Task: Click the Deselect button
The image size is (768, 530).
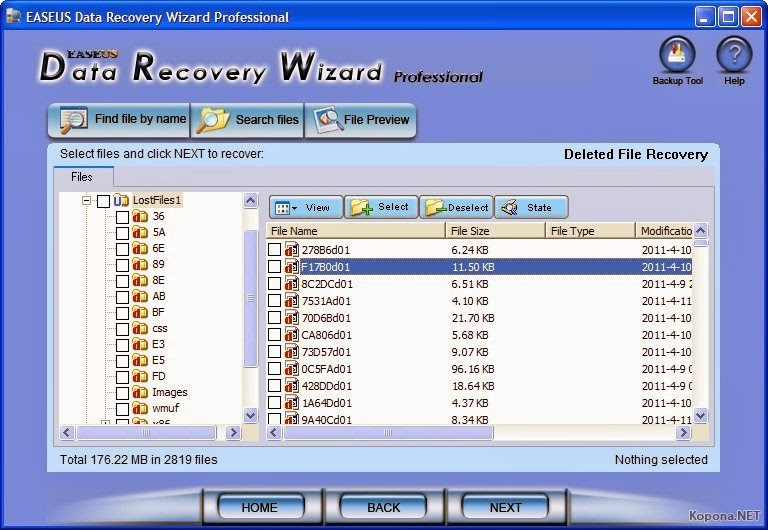Action: point(456,208)
